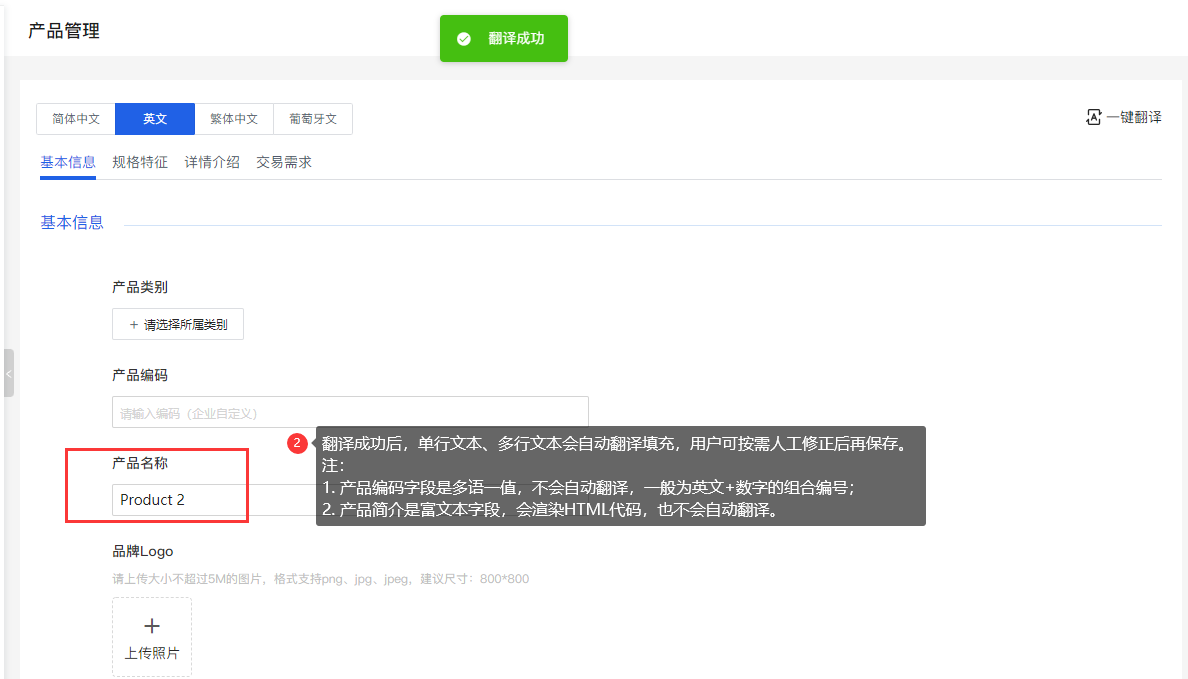Click the 产品编码 input field

[x=349, y=411]
